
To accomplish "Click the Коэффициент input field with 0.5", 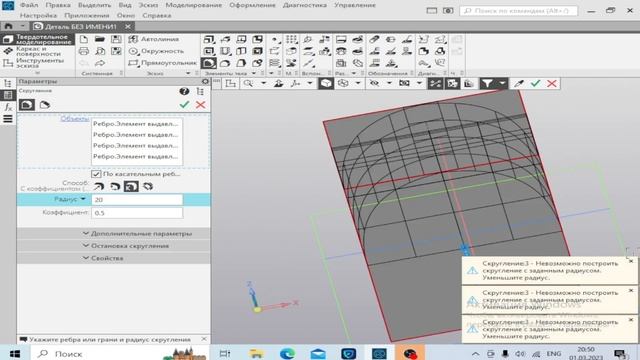I will [137, 213].
